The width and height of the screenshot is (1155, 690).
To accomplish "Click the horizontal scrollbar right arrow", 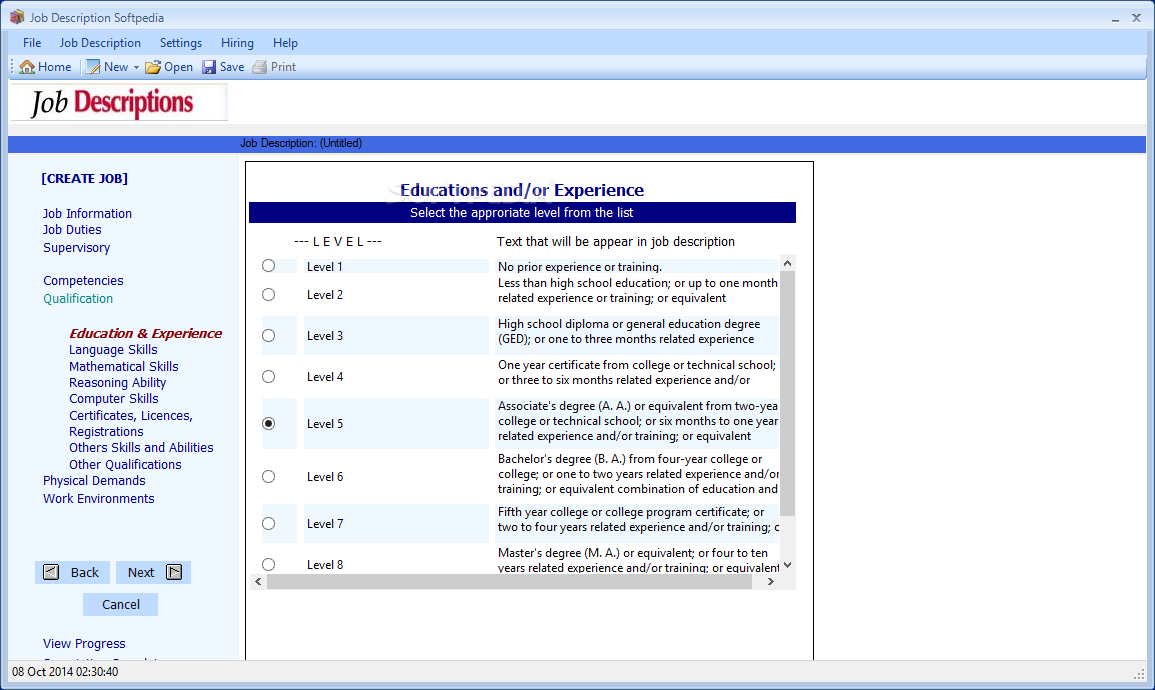I will (770, 582).
